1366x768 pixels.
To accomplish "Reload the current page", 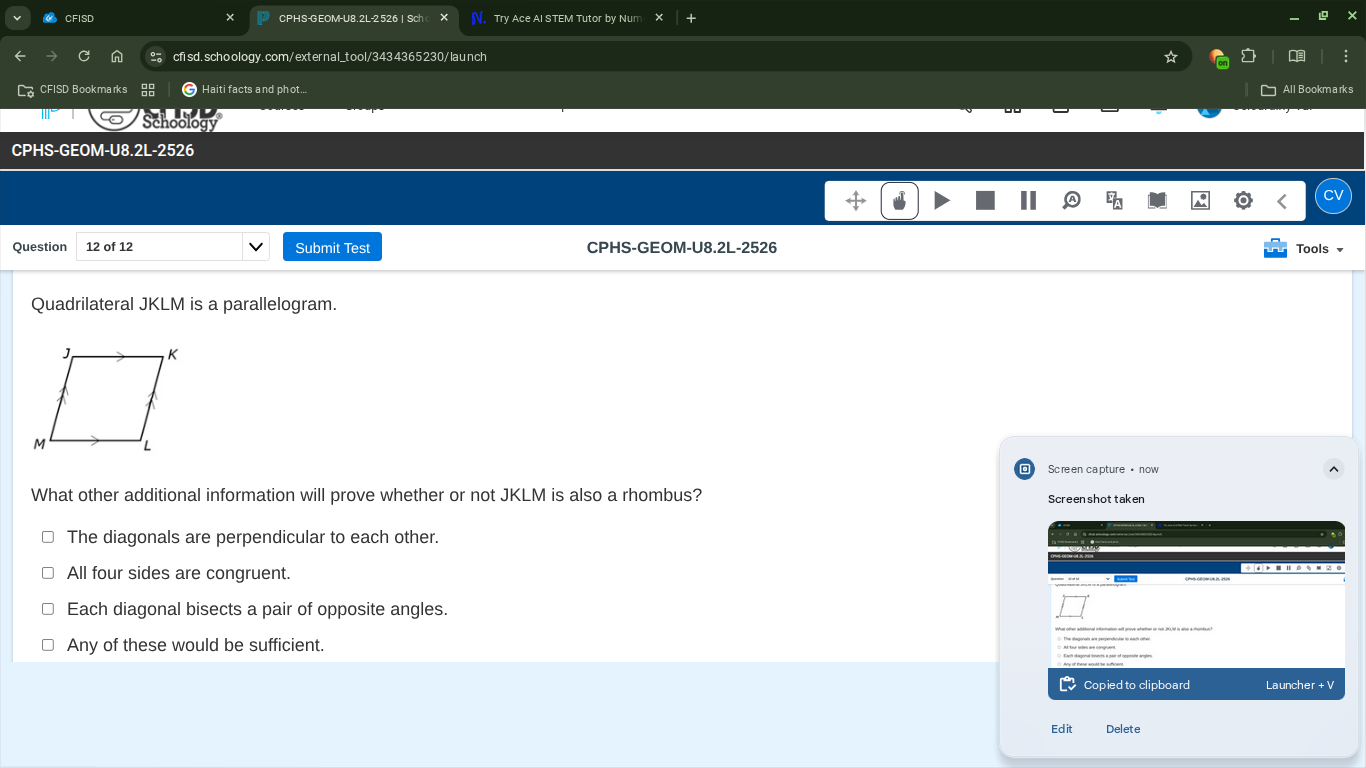I will pyautogui.click(x=84, y=56).
